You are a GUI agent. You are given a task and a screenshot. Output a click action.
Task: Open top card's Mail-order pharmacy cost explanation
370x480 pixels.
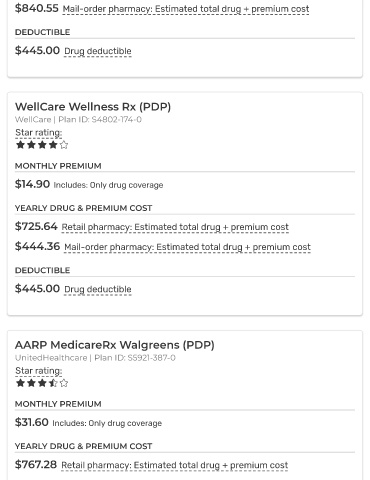click(186, 9)
